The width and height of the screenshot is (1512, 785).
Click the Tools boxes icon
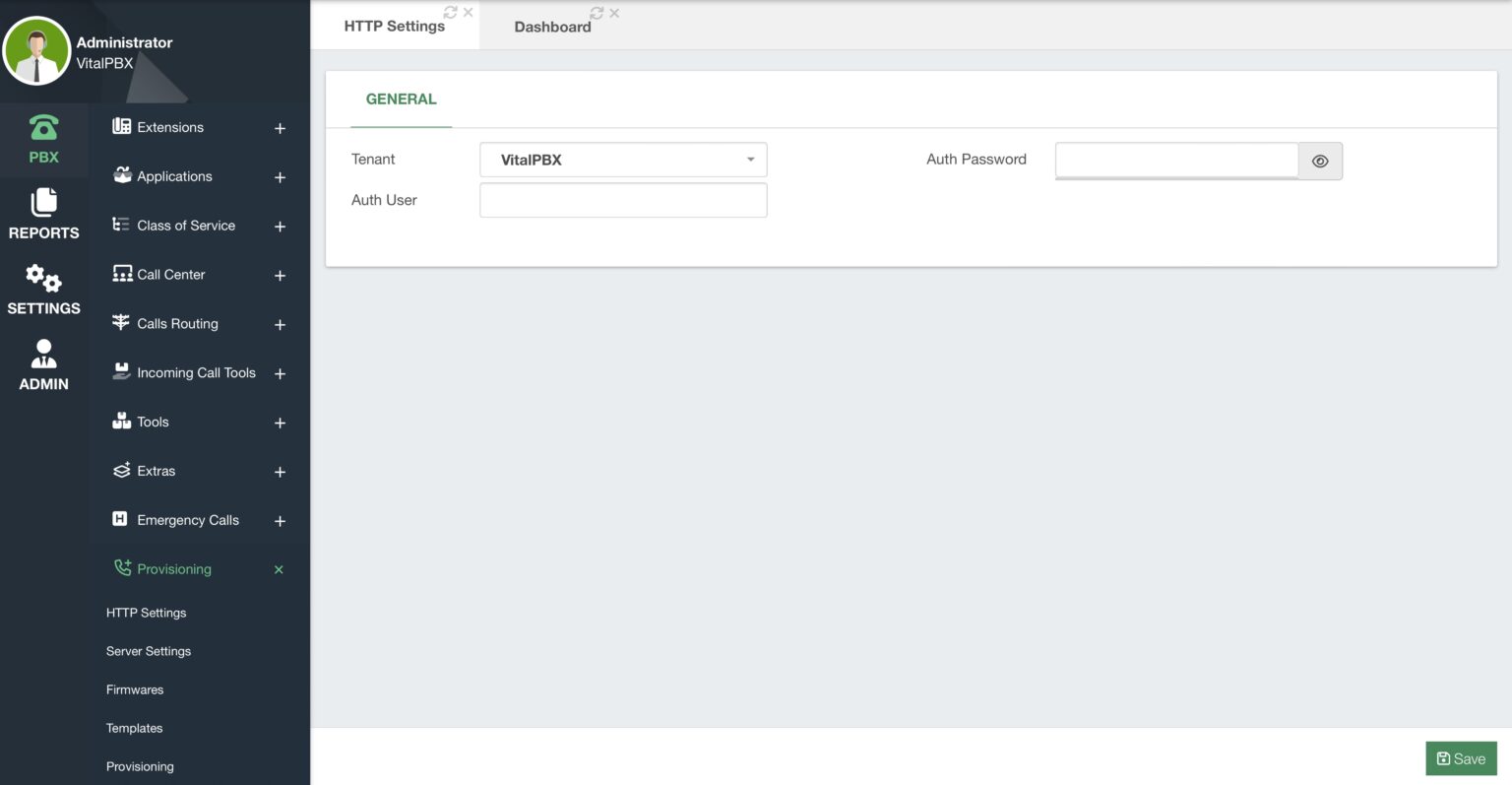point(121,421)
